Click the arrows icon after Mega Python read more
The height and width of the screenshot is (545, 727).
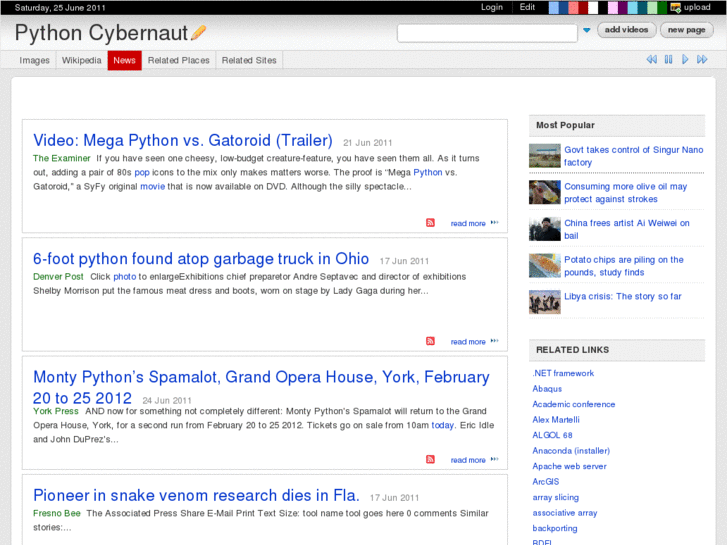click(494, 223)
